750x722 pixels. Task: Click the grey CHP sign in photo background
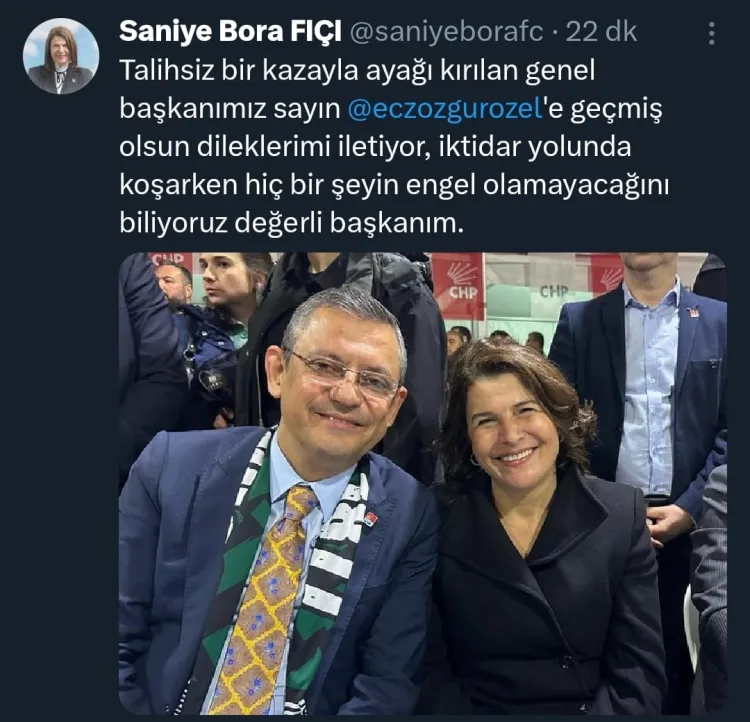pos(554,291)
